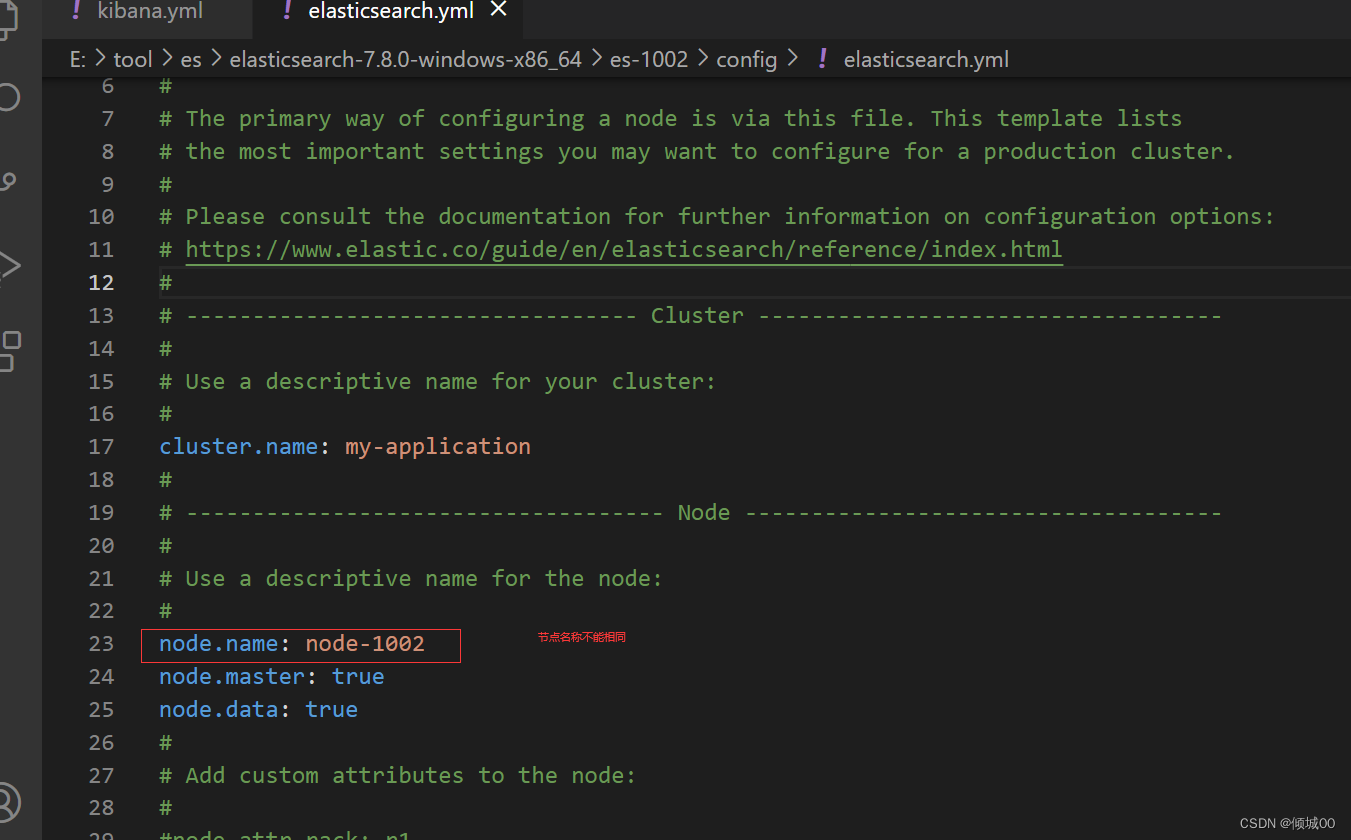Click the Node section header comment
Viewport: 1351px width, 840px height.
(690, 512)
